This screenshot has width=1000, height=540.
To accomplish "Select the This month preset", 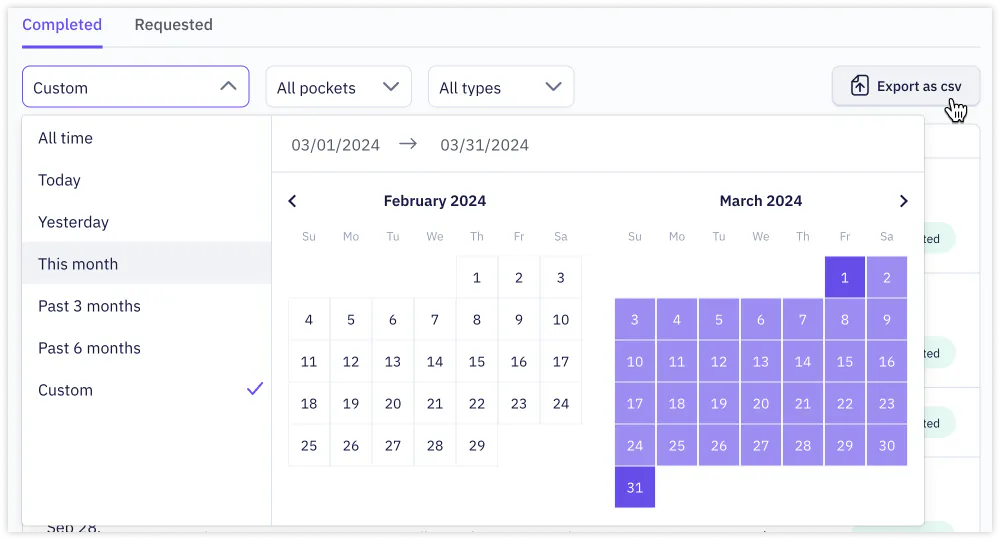I will [x=147, y=264].
